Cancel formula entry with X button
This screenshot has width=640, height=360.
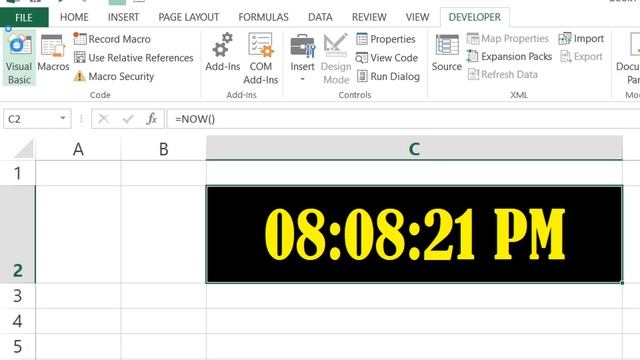103,119
